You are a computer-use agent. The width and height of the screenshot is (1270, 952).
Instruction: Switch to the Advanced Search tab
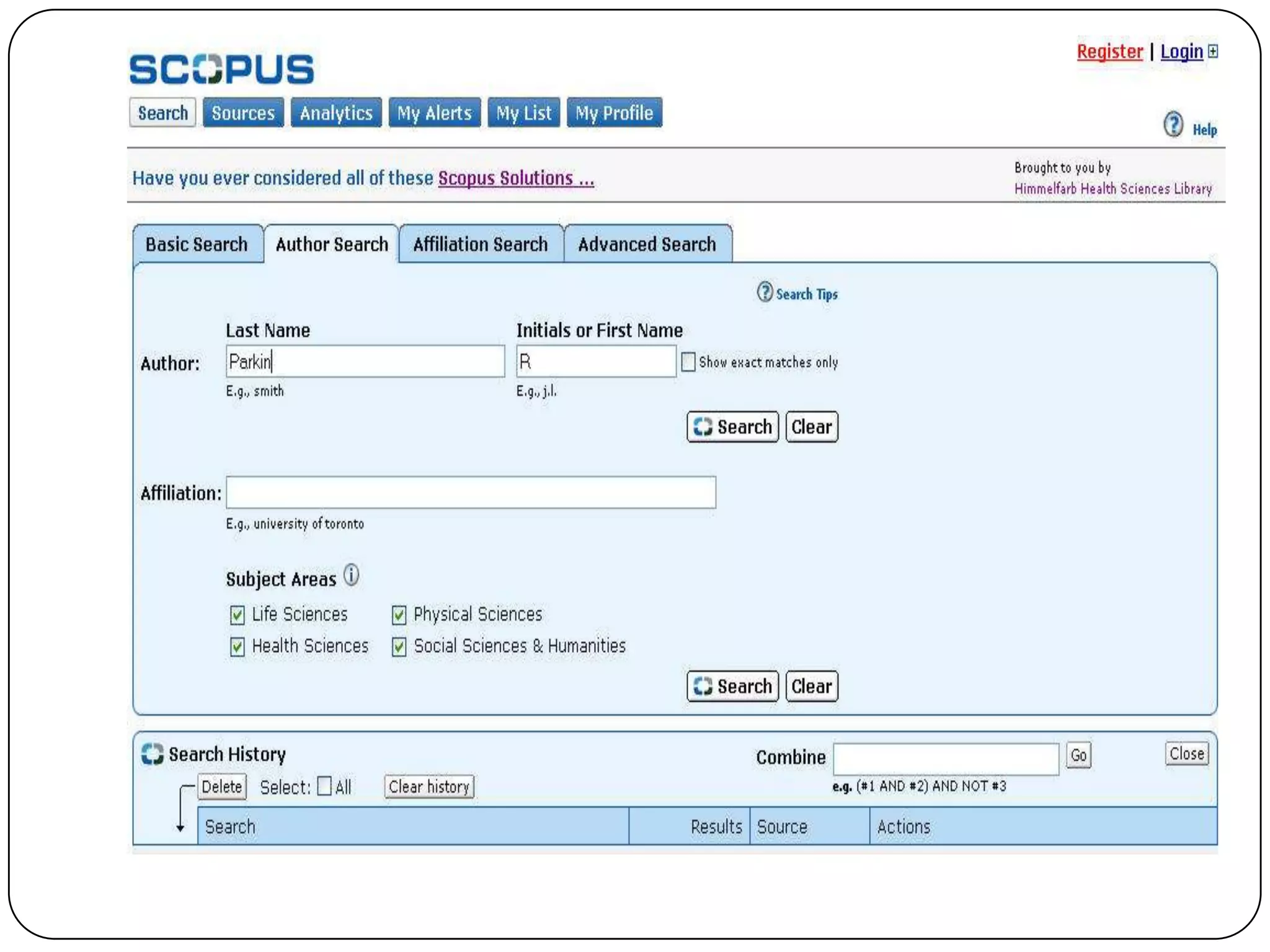point(647,244)
